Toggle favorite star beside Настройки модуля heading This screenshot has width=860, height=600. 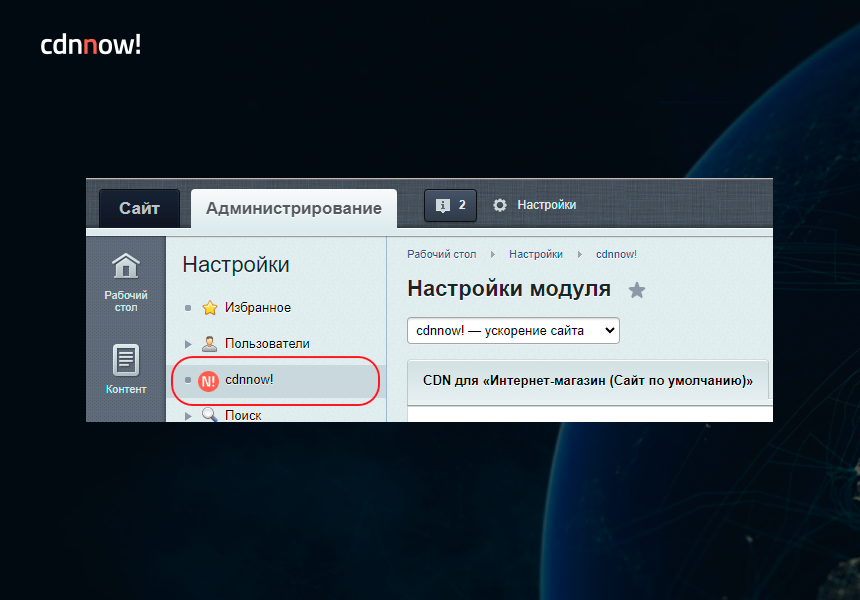coord(637,288)
